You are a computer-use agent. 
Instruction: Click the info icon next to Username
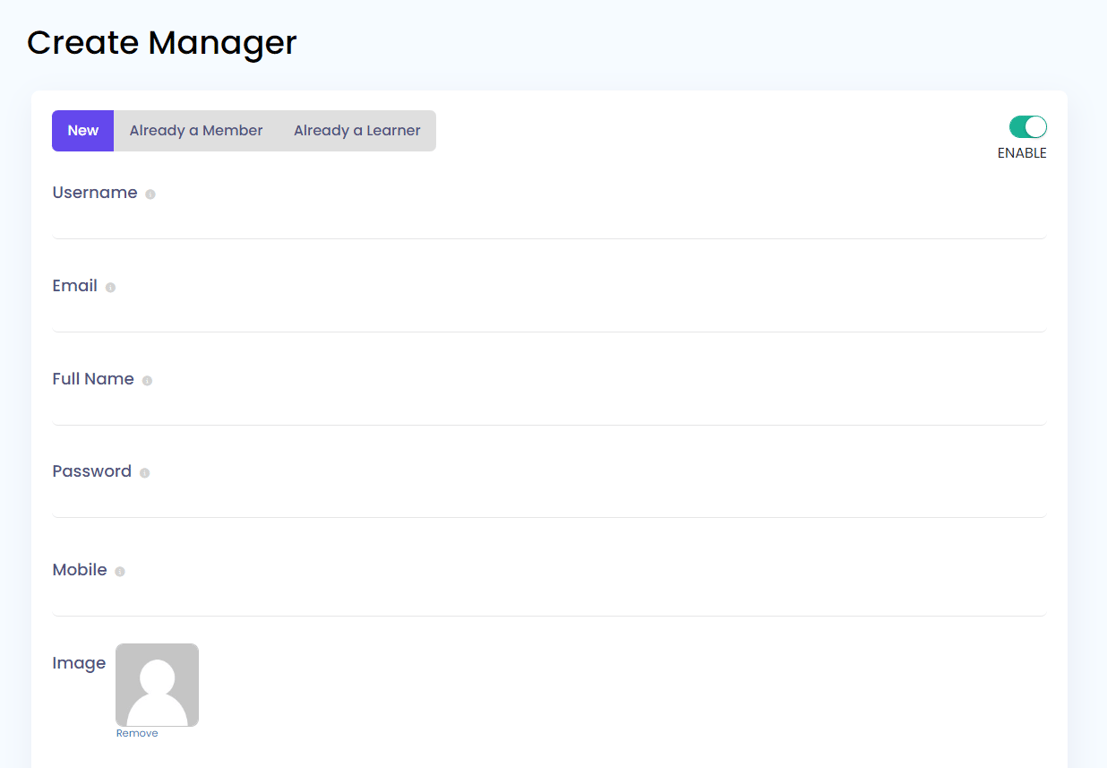tap(150, 194)
